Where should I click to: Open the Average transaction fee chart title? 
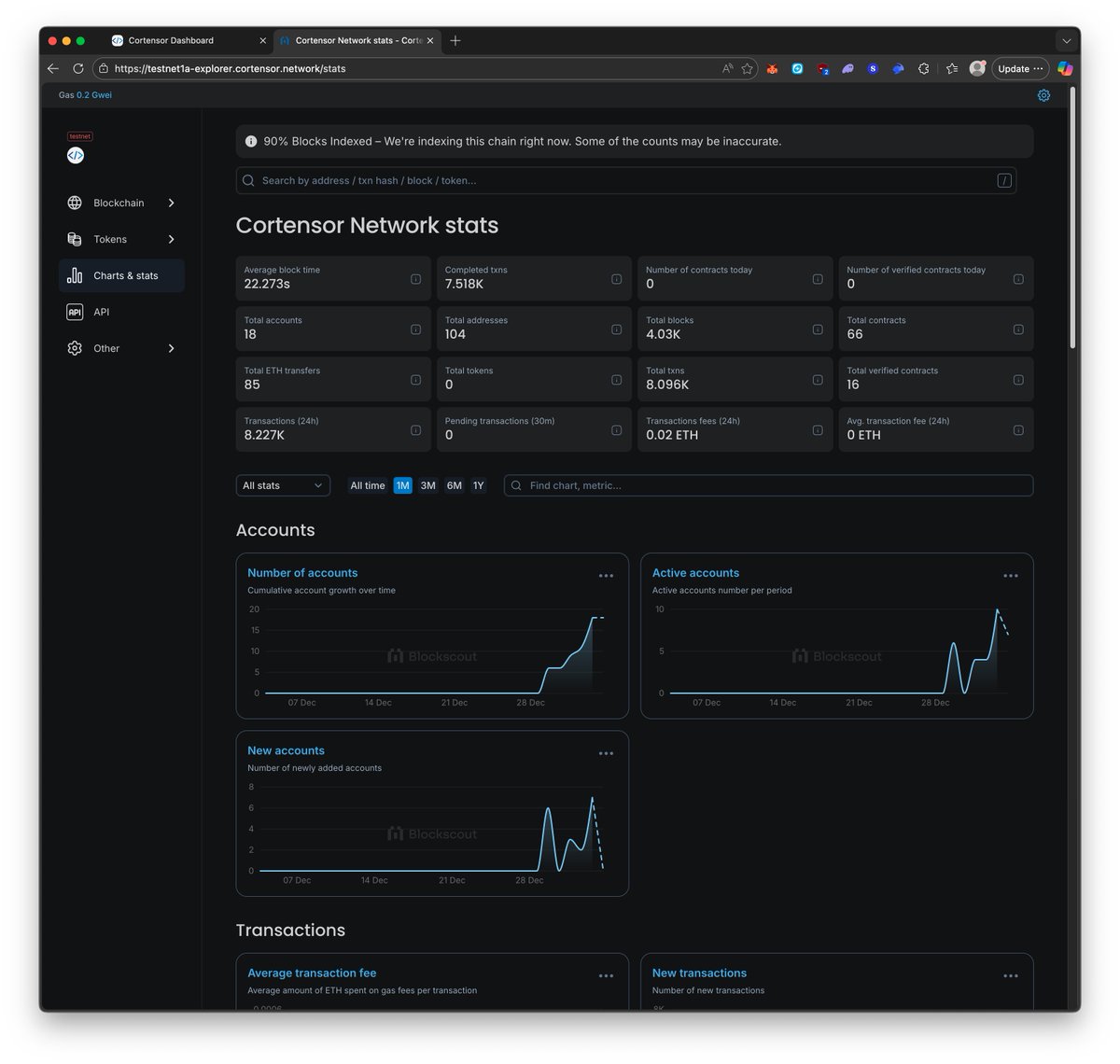click(312, 973)
